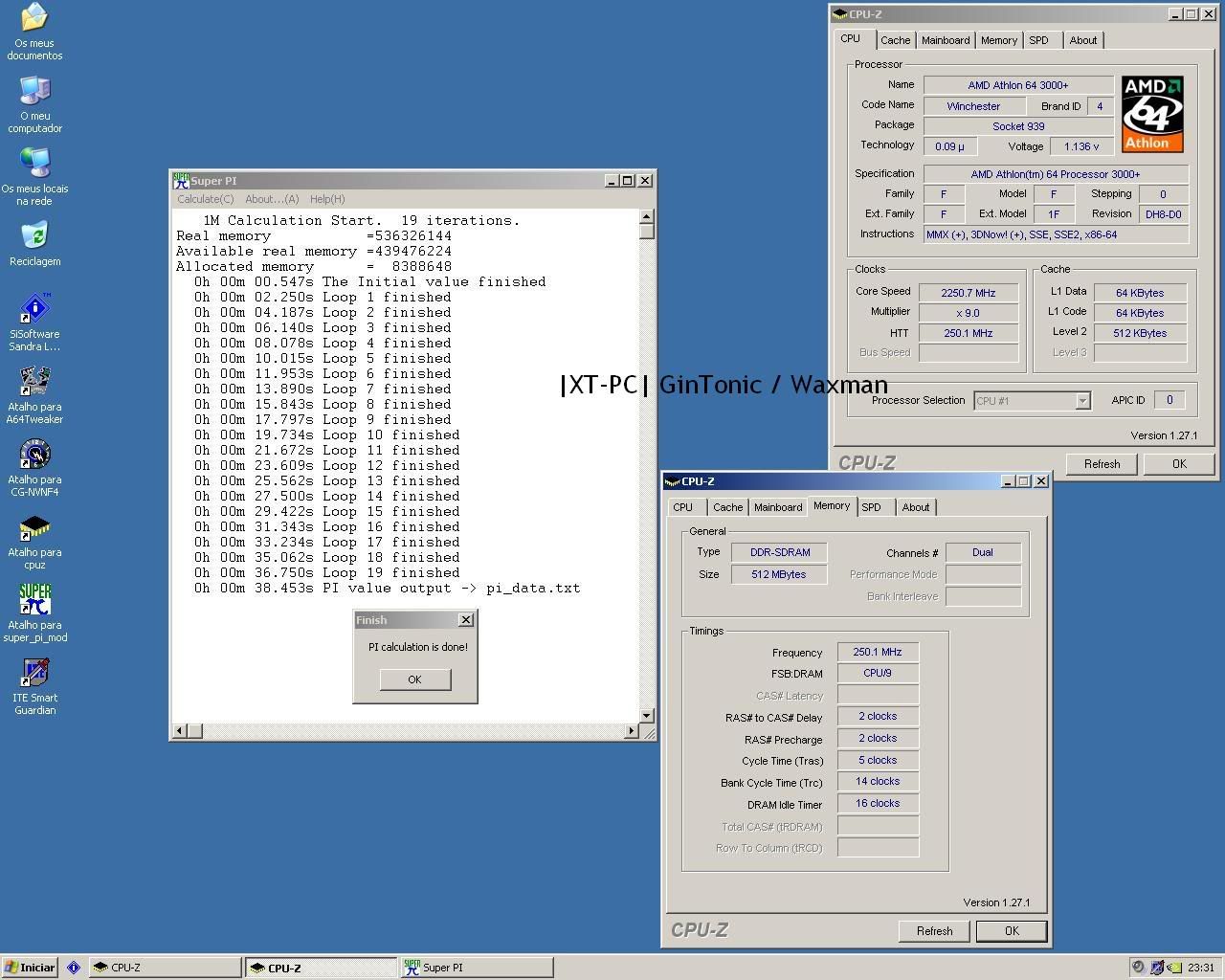Image resolution: width=1225 pixels, height=980 pixels.
Task: Click the quick launch icon beside Iniciar
Action: click(73, 968)
